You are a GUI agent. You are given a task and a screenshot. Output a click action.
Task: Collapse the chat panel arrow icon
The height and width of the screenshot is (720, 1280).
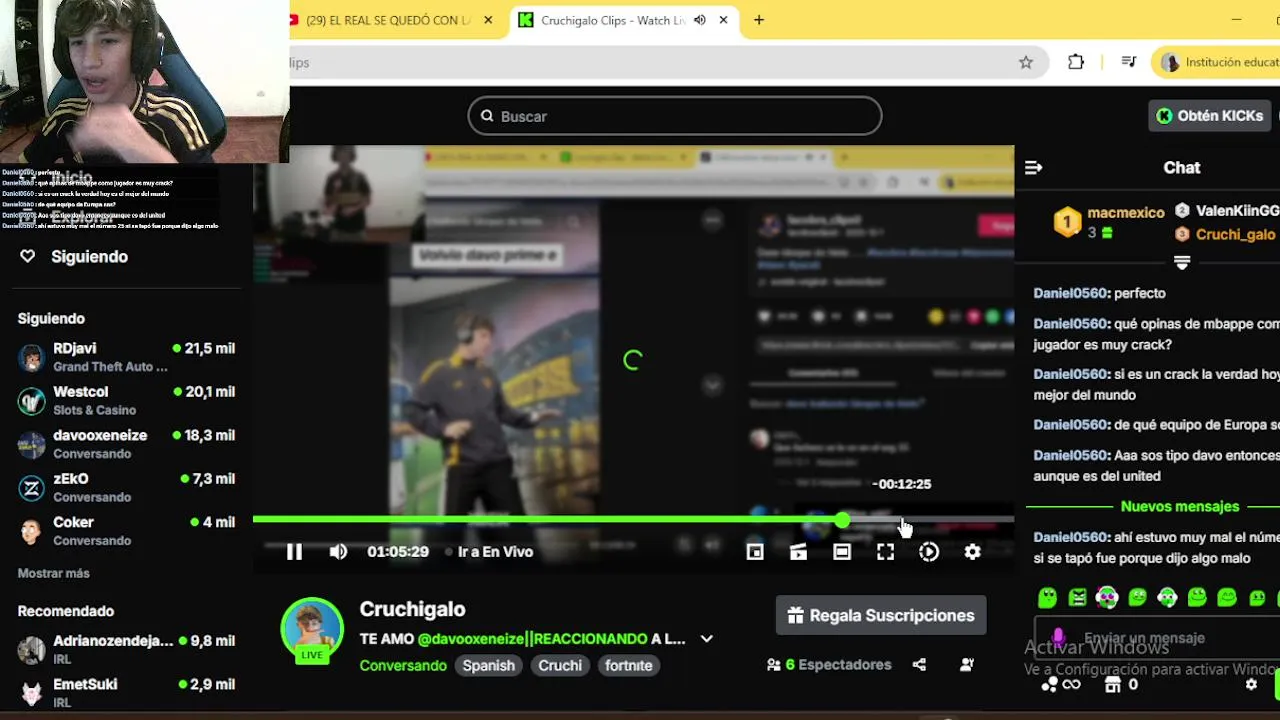pos(1033,168)
